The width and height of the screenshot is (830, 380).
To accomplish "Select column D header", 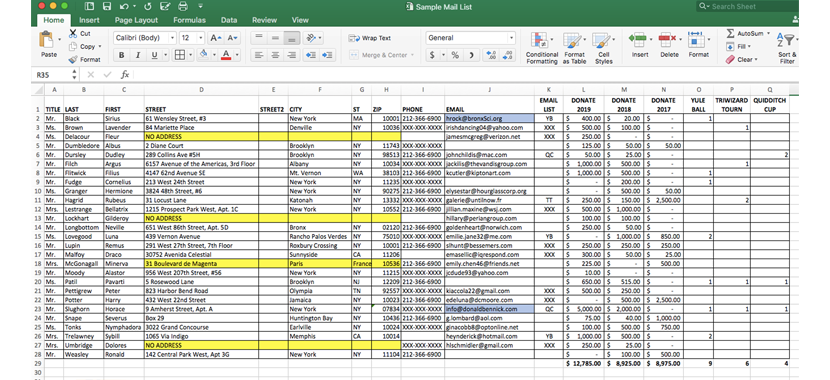I will pyautogui.click(x=201, y=89).
